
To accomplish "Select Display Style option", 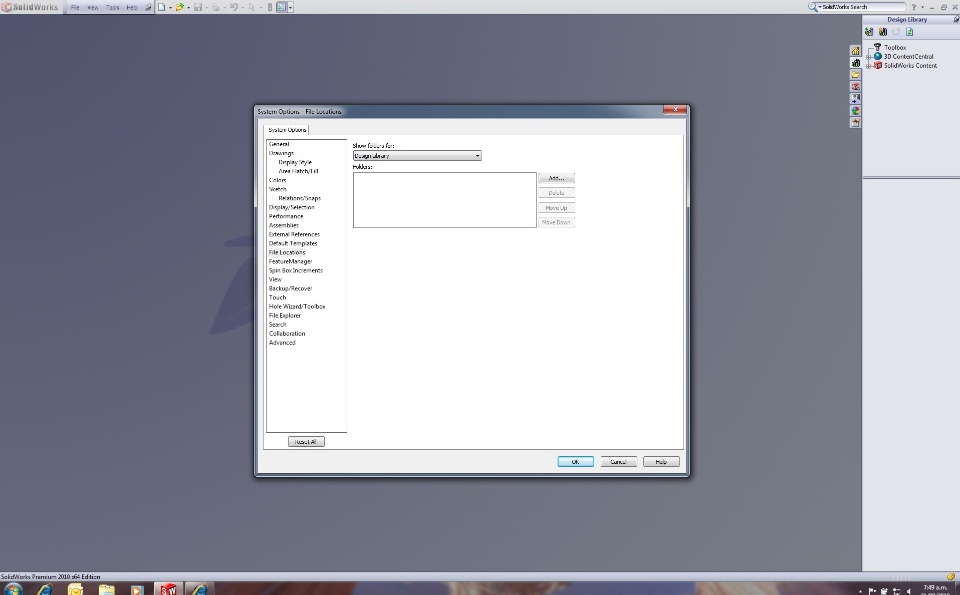I will coord(295,162).
